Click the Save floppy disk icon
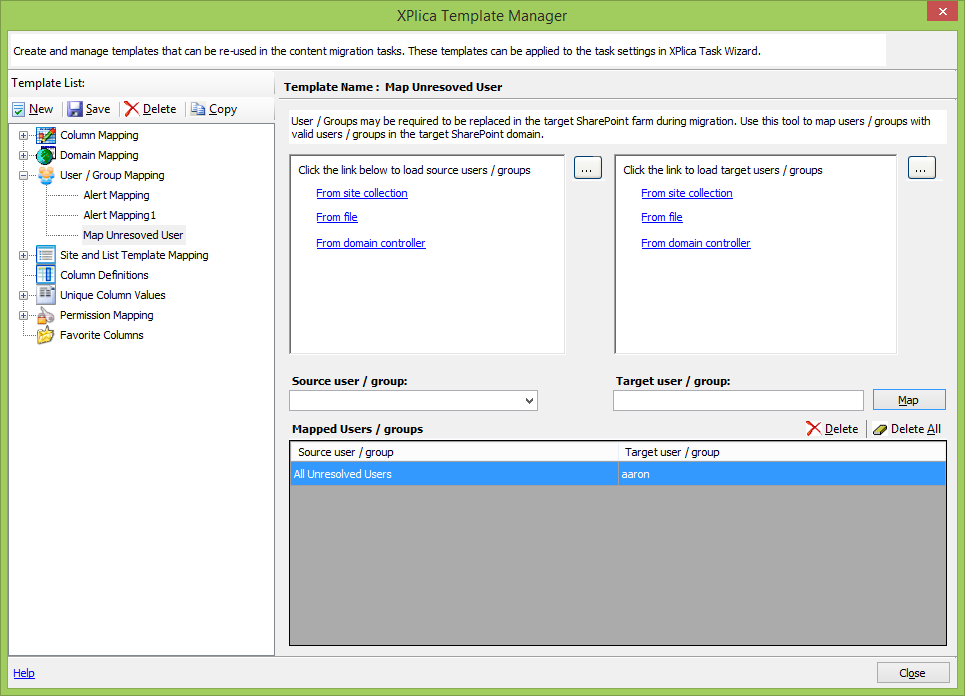The image size is (965, 696). (74, 109)
